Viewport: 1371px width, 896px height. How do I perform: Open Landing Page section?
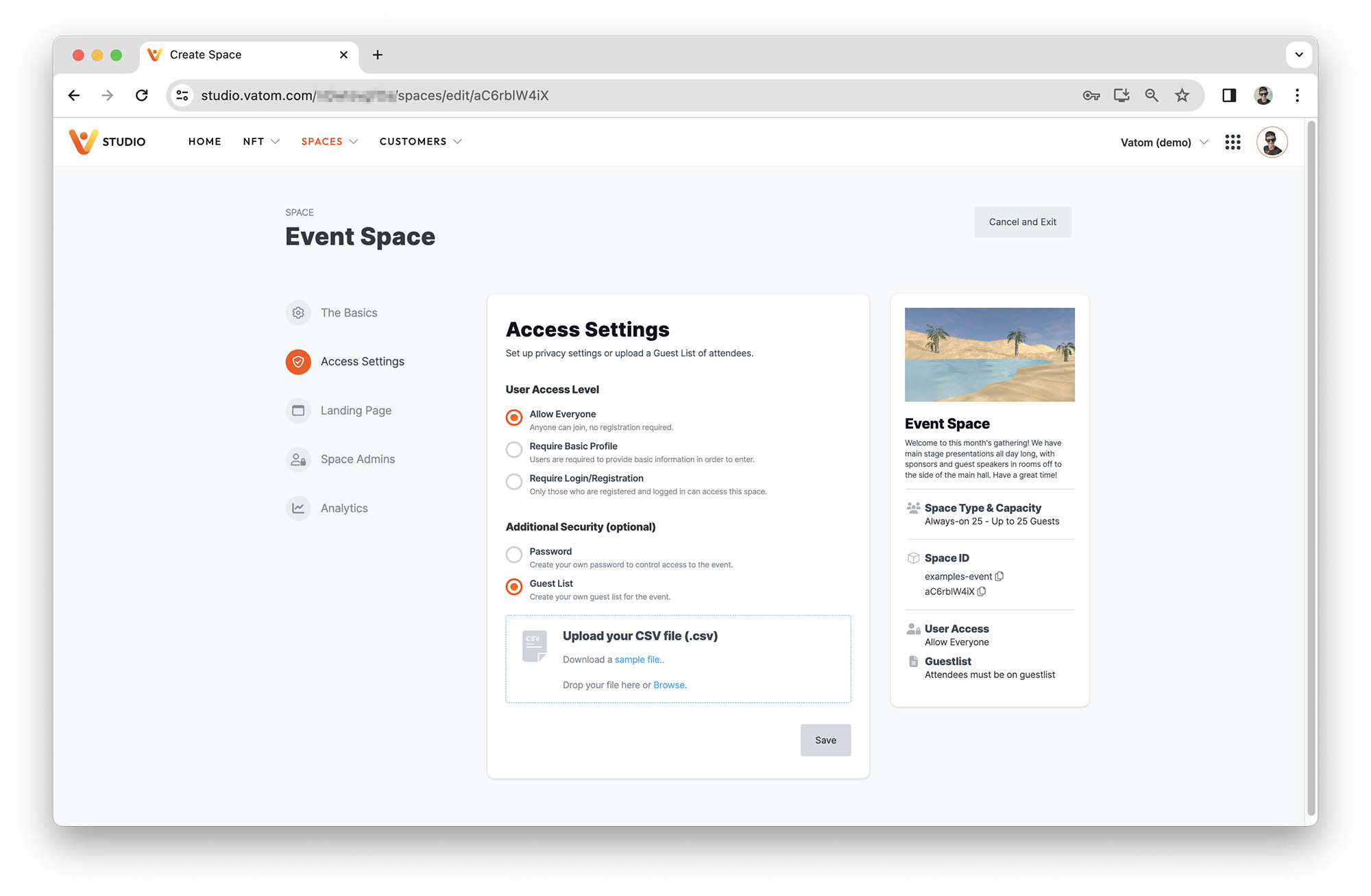tap(339, 411)
